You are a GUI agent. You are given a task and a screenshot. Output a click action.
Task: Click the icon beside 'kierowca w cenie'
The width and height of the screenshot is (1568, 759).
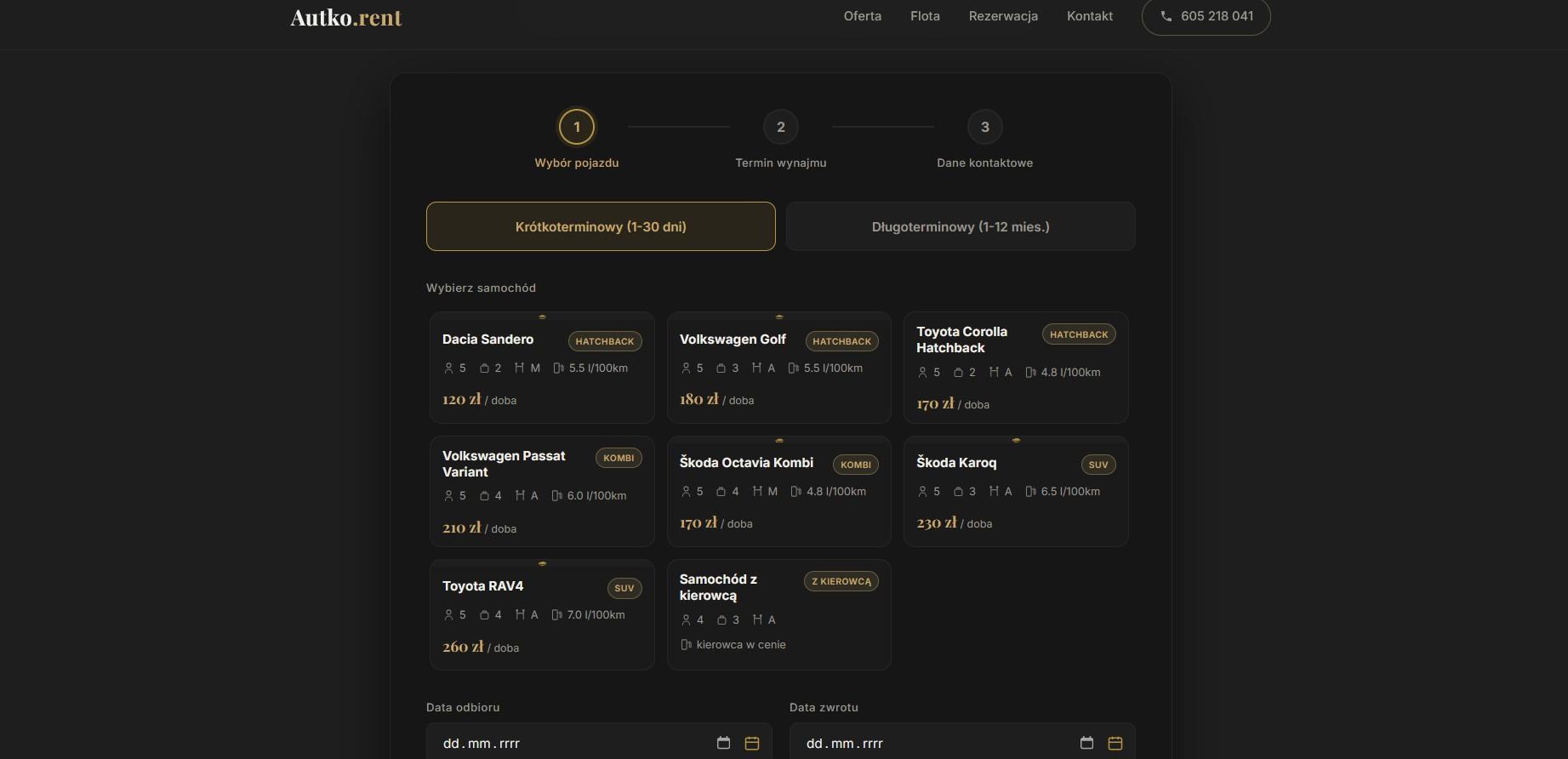click(x=686, y=645)
